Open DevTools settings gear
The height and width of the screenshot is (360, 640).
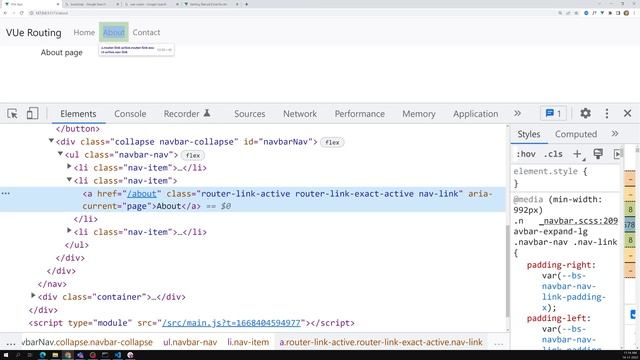[585, 113]
